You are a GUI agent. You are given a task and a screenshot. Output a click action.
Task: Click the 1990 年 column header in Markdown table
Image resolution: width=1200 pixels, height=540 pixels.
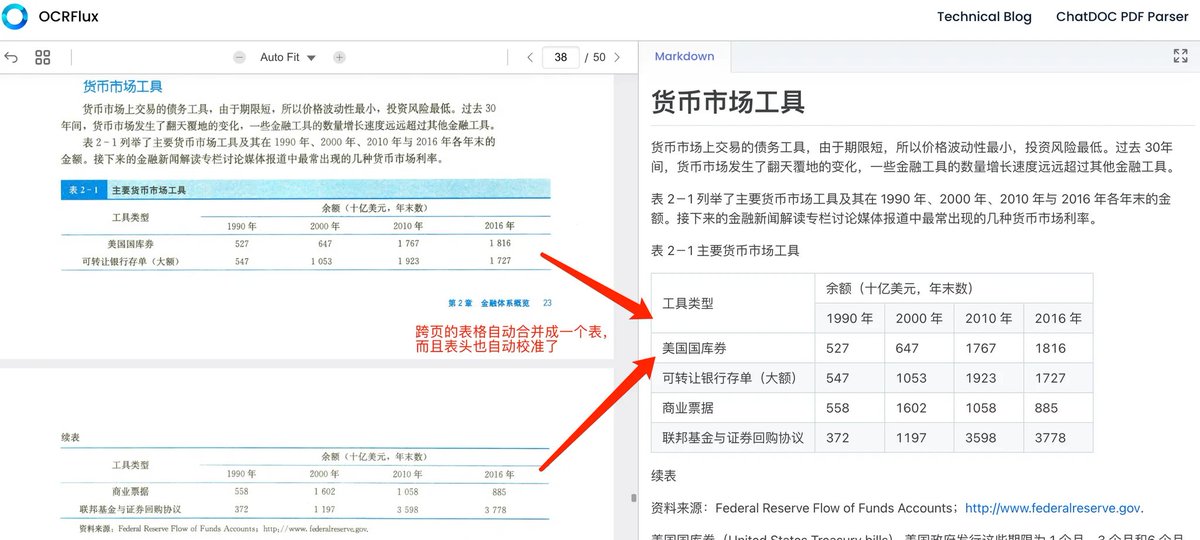point(849,319)
